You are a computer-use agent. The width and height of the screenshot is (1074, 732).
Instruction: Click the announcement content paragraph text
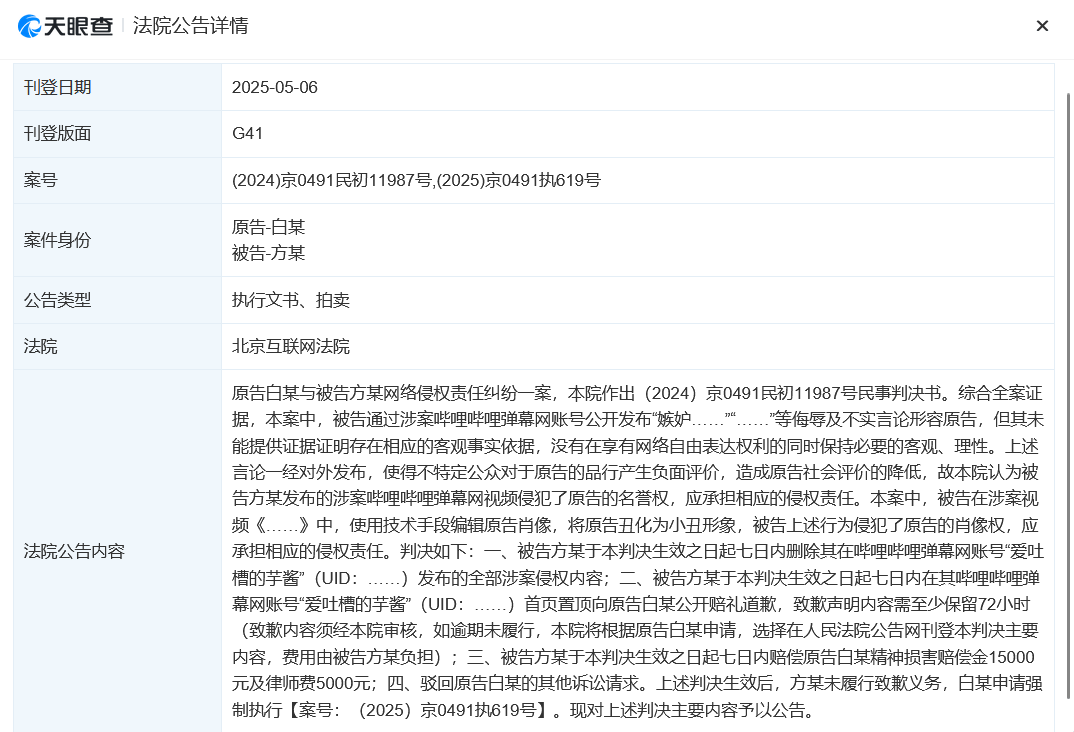coord(638,551)
